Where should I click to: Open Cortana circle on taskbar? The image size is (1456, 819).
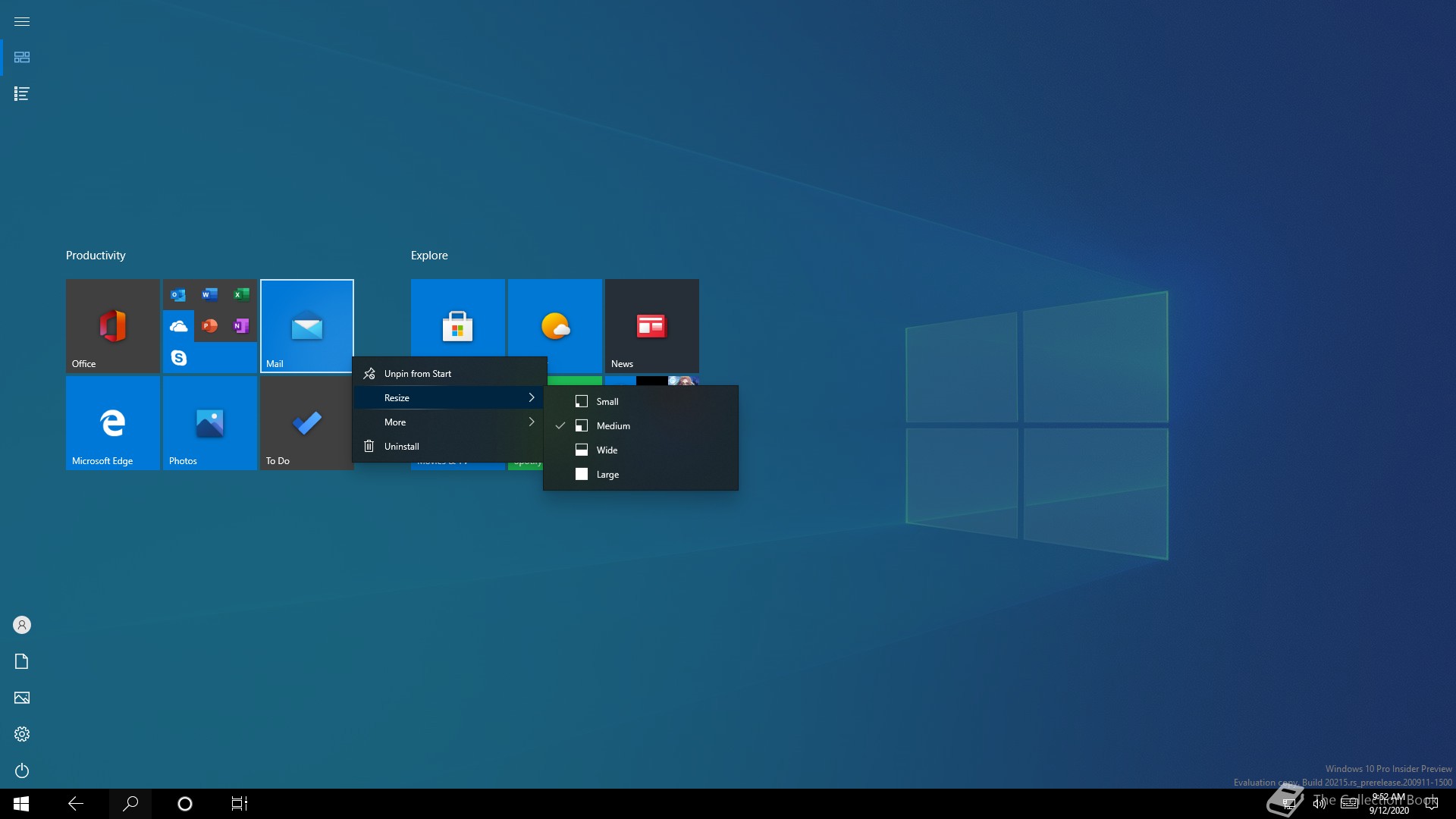point(185,804)
